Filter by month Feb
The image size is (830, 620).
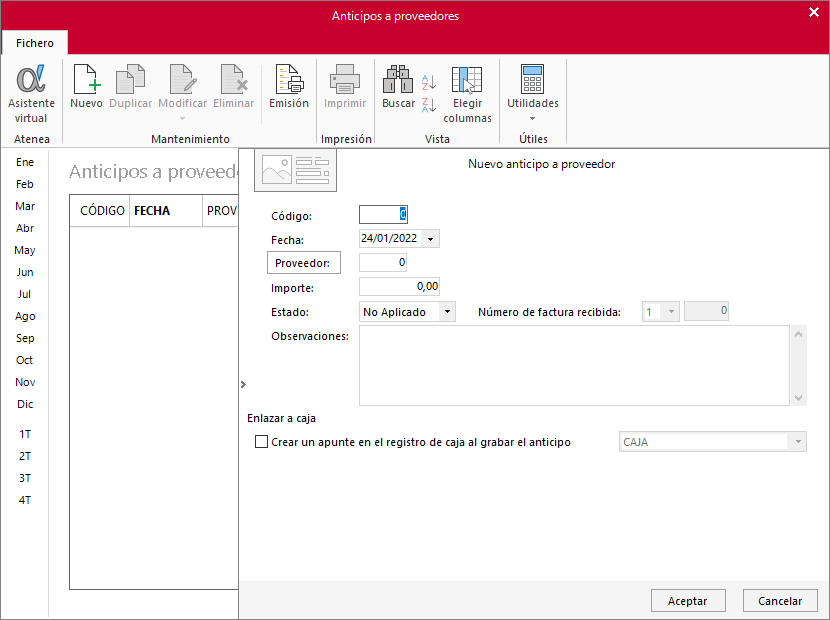(x=25, y=184)
